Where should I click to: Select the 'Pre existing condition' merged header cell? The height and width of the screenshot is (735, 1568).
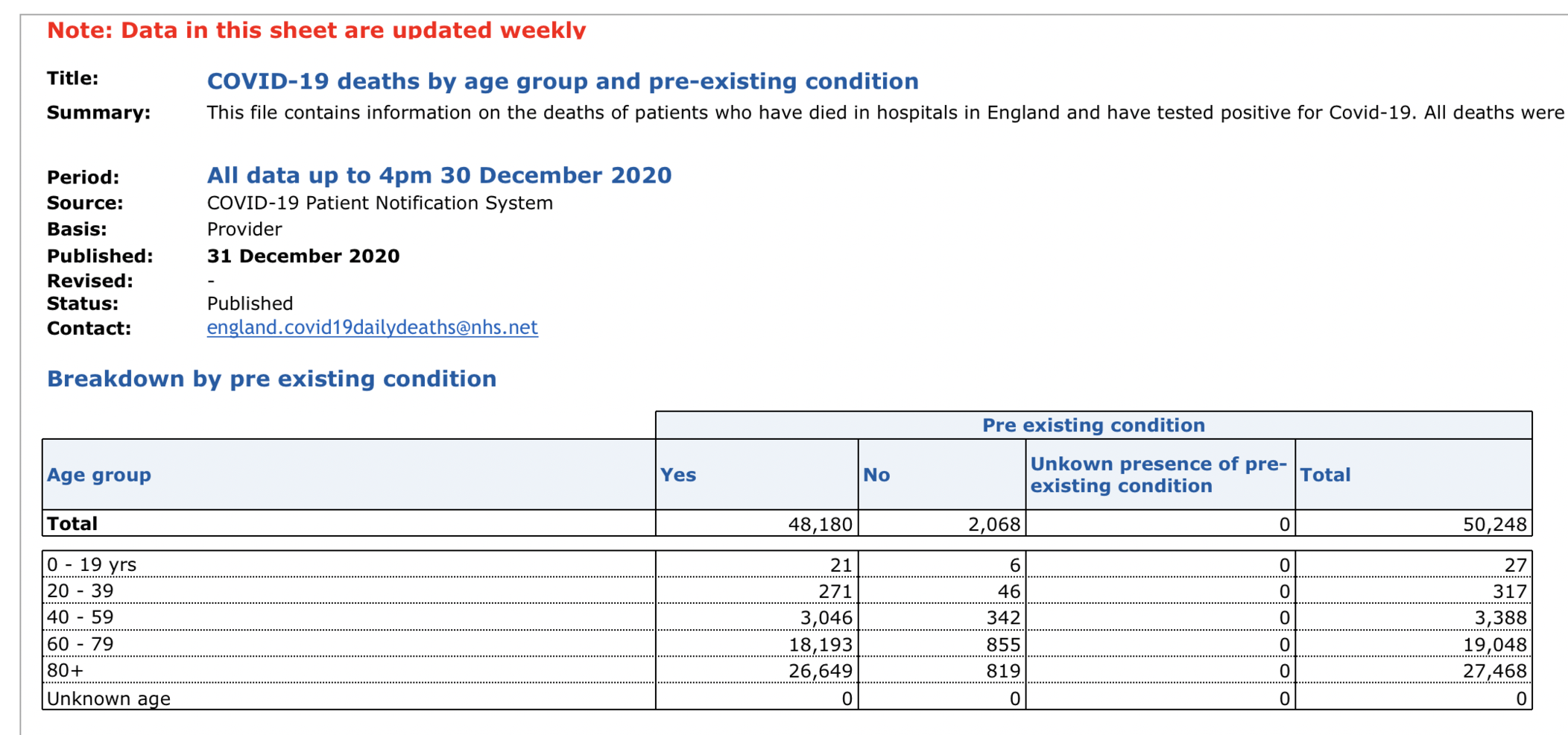tap(1093, 426)
